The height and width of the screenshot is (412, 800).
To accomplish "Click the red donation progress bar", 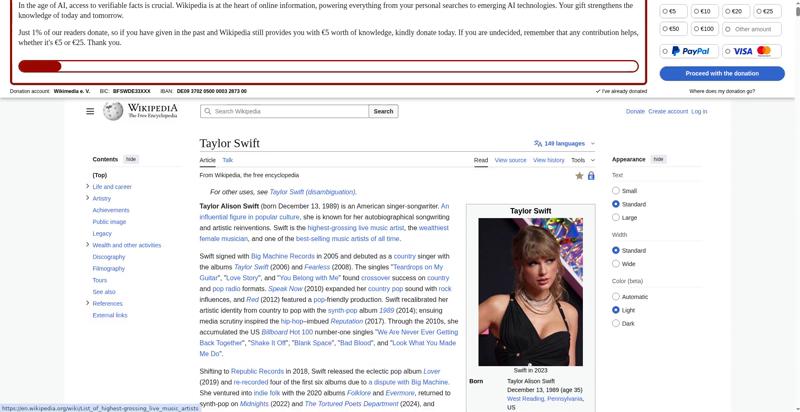I will [x=329, y=66].
